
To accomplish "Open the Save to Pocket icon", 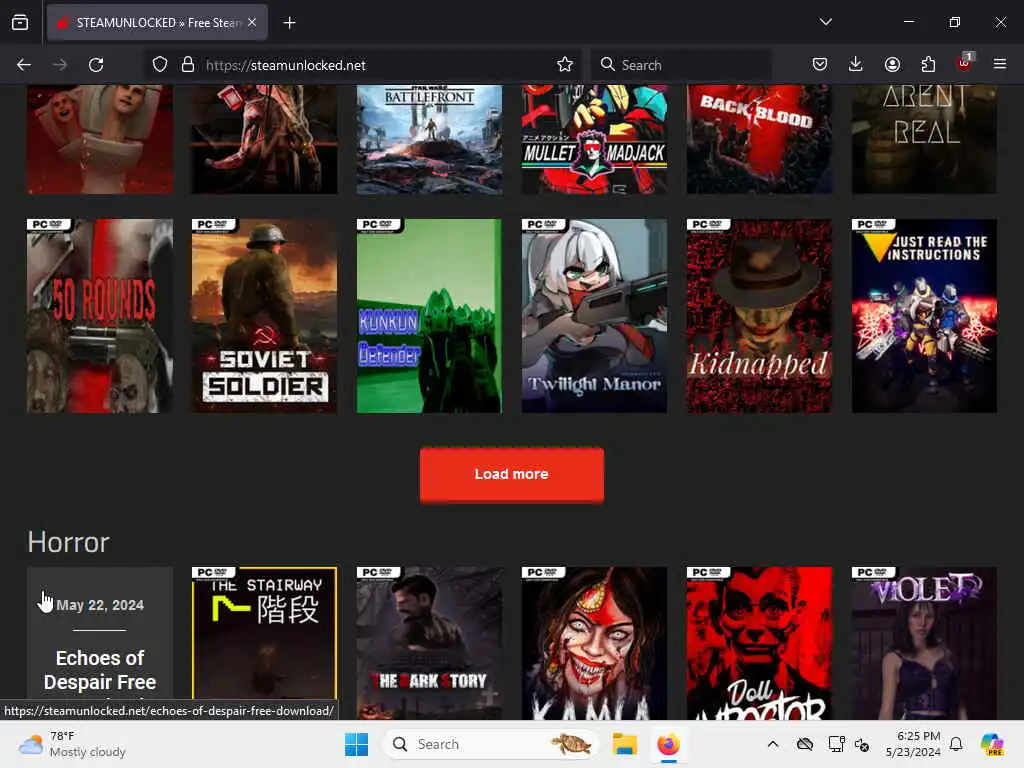I will [820, 65].
